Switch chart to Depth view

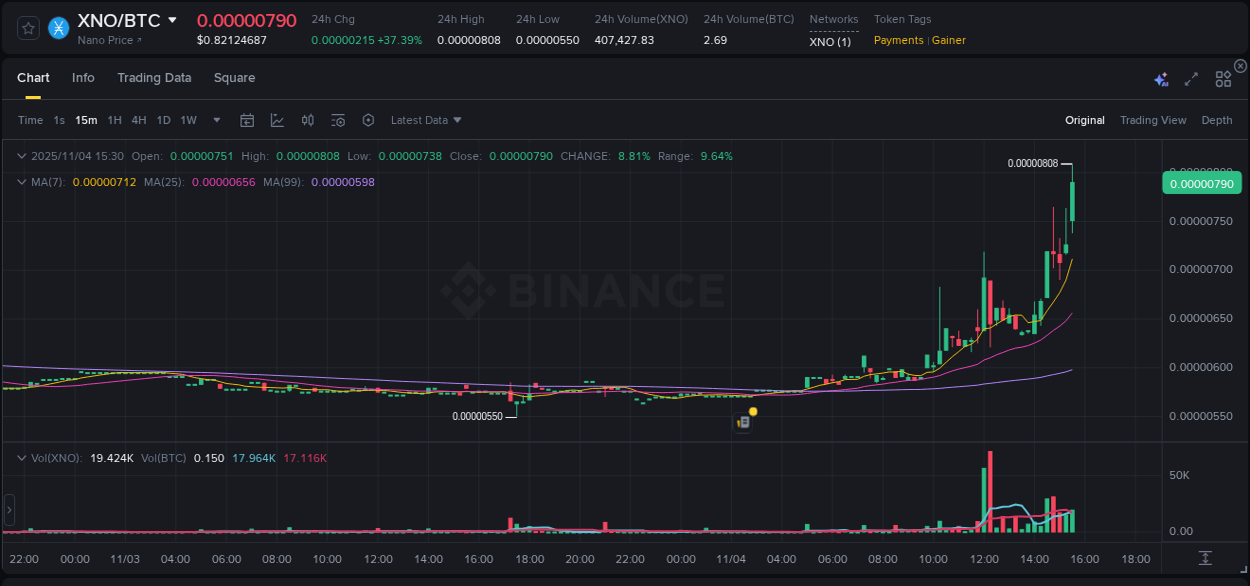(x=1217, y=120)
